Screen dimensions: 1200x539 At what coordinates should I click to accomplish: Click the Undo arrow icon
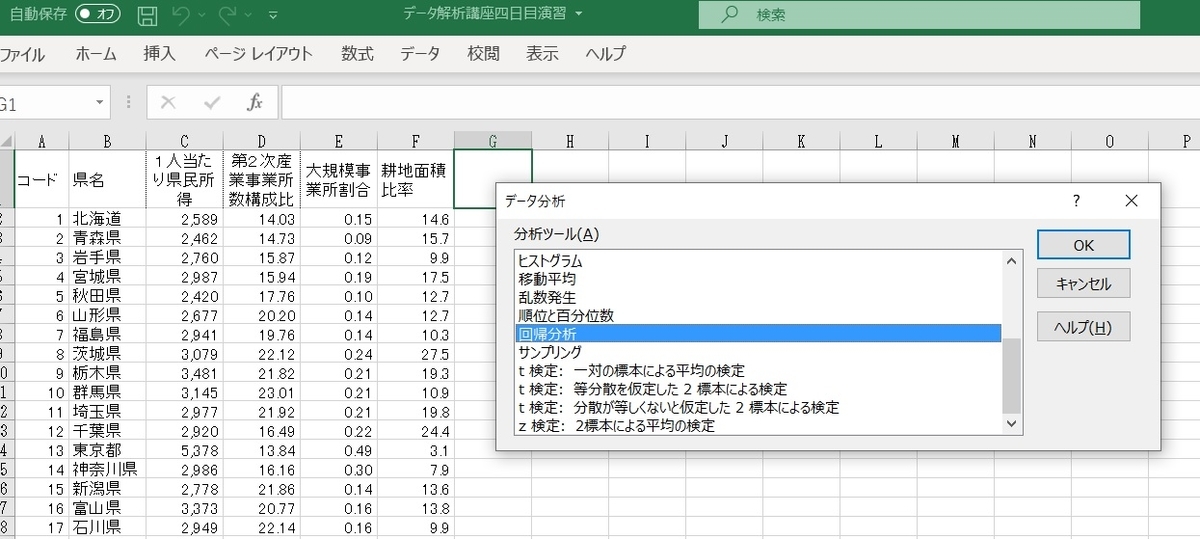tap(180, 16)
